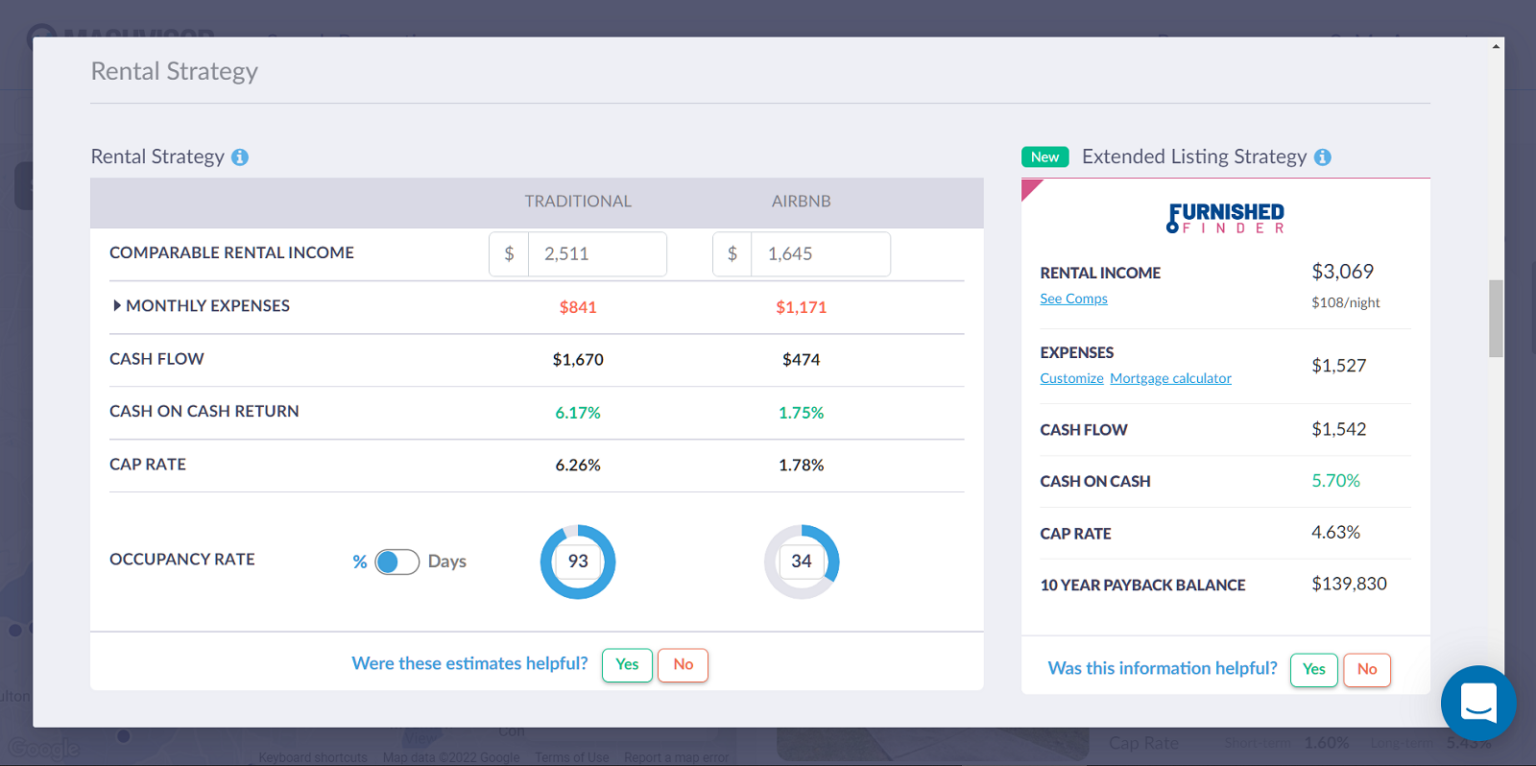Open the Intercom chat bubble
This screenshot has height=766, width=1536.
click(1478, 702)
